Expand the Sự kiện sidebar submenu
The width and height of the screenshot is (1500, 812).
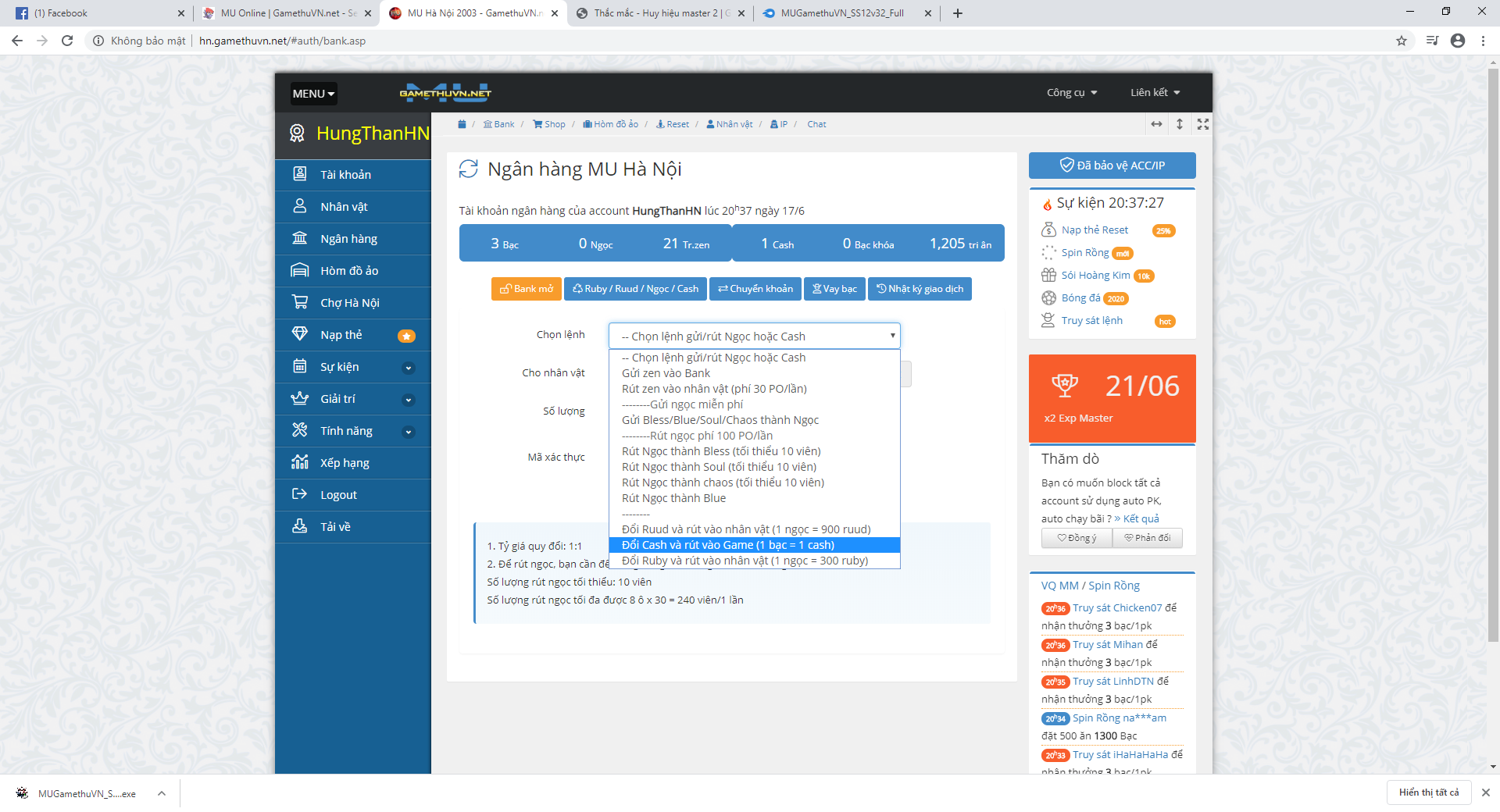[408, 368]
